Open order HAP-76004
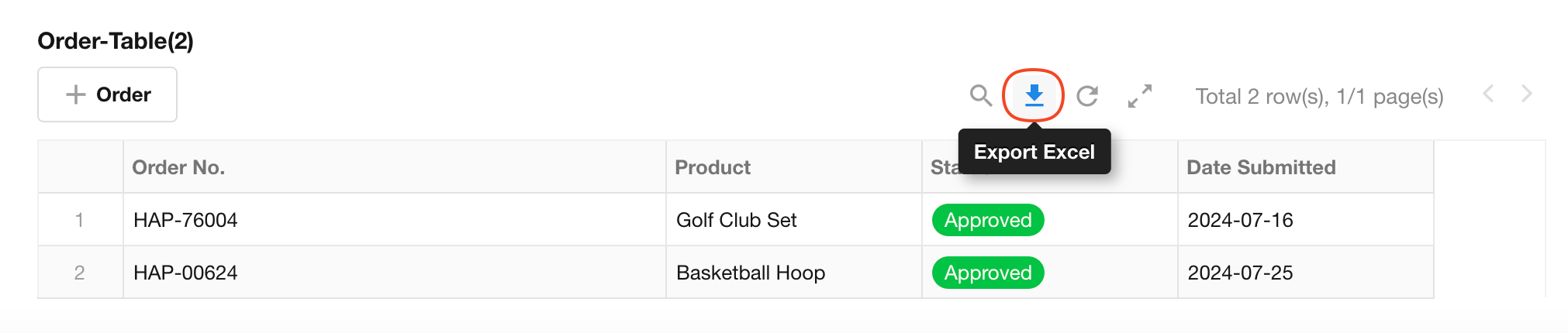This screenshot has width=1568, height=333. [x=185, y=220]
